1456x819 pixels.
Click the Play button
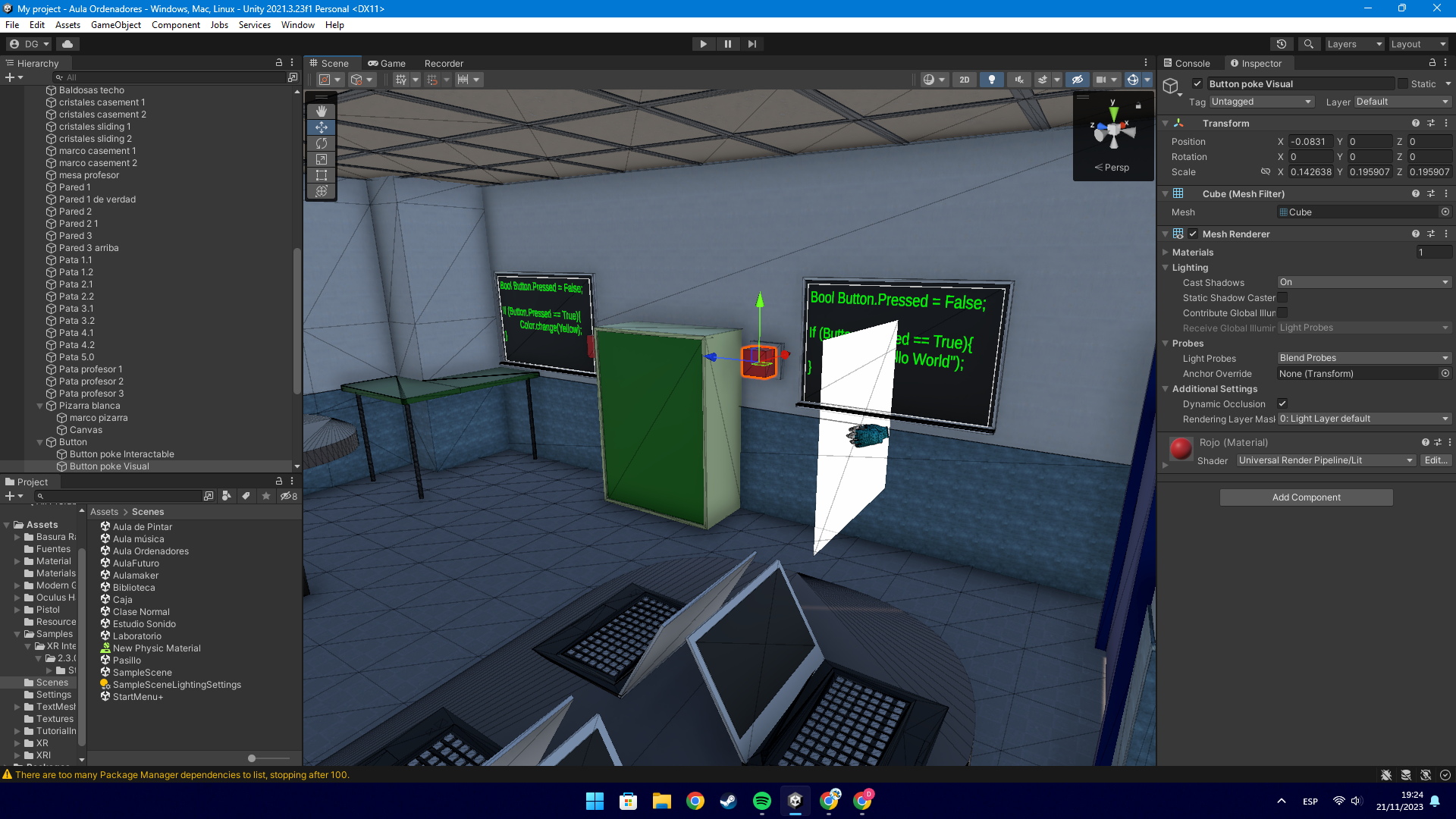(703, 44)
